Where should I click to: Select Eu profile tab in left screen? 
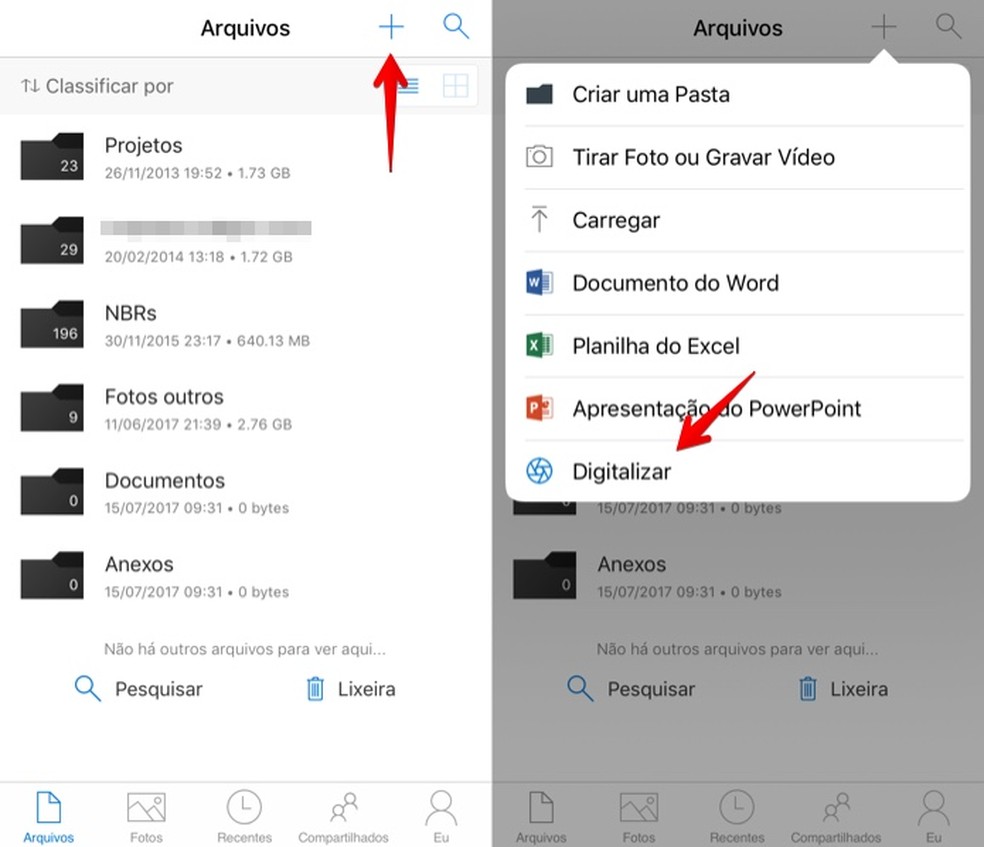(441, 818)
